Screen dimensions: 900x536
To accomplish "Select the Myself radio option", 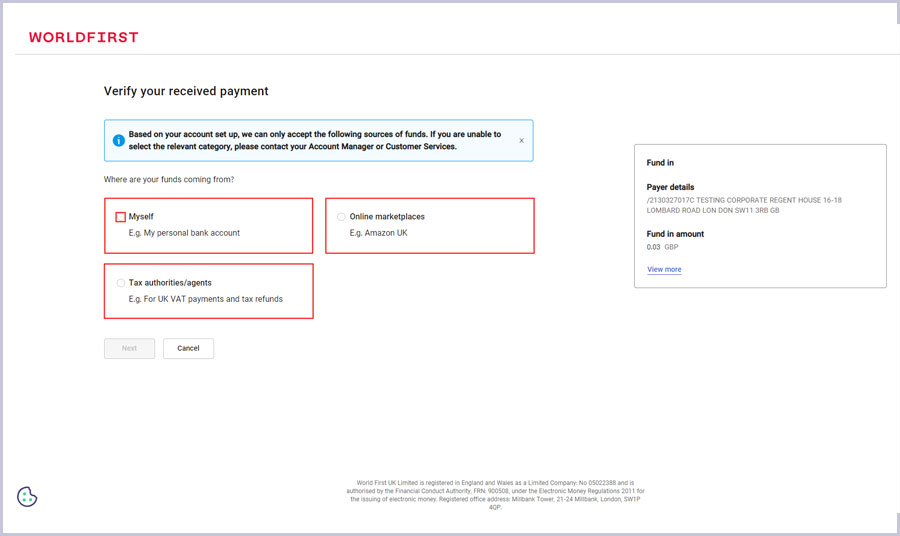I will 121,217.
